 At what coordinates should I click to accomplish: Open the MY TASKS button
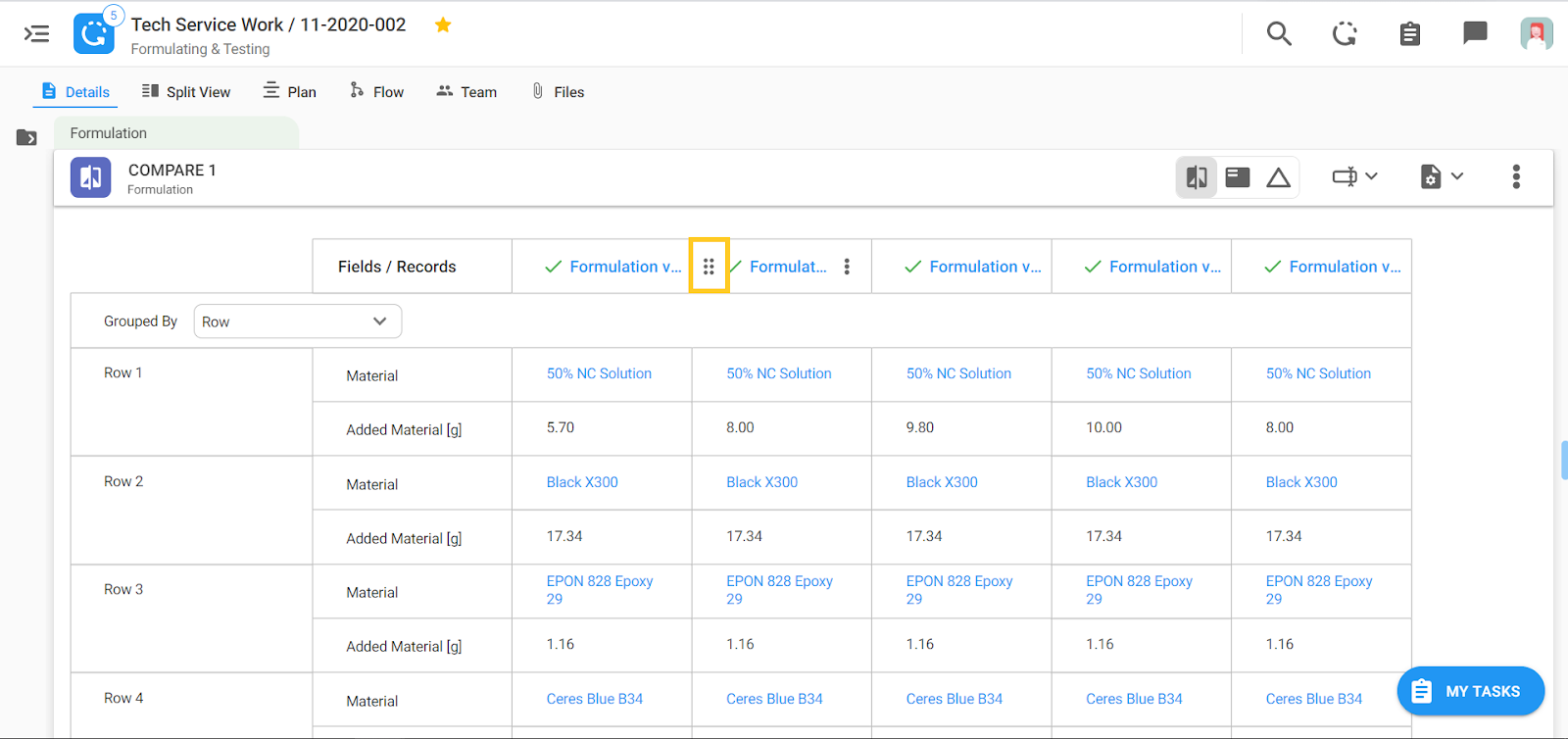point(1470,691)
